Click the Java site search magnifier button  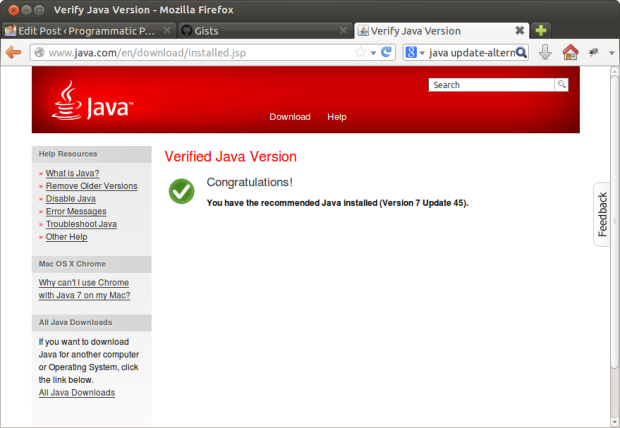click(561, 85)
